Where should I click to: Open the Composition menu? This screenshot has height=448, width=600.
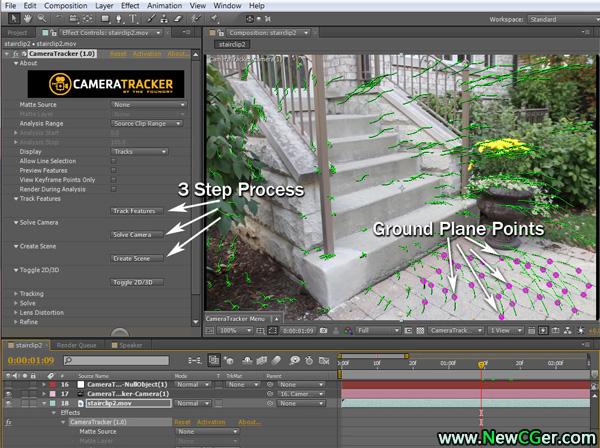click(65, 6)
